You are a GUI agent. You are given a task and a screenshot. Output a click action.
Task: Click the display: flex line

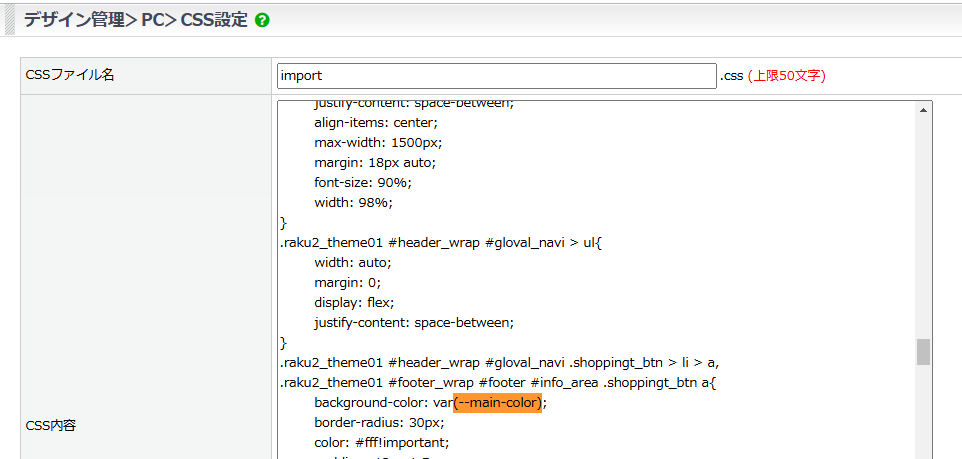point(354,303)
